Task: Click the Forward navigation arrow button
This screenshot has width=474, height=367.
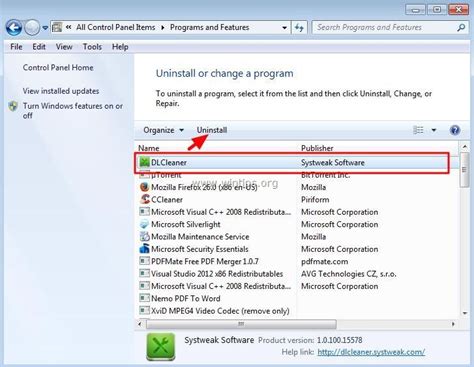Action: [32, 28]
